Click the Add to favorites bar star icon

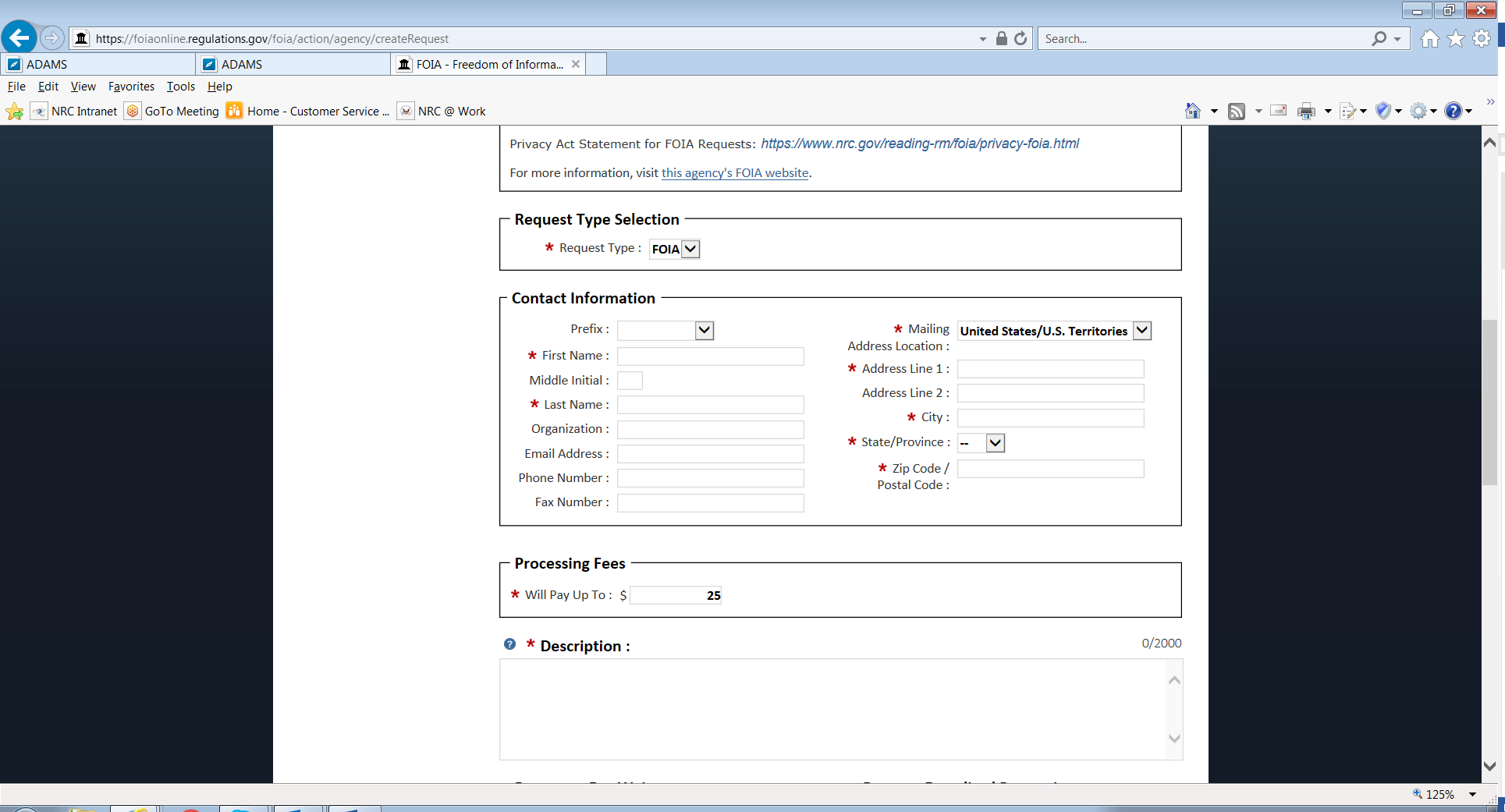pos(15,112)
